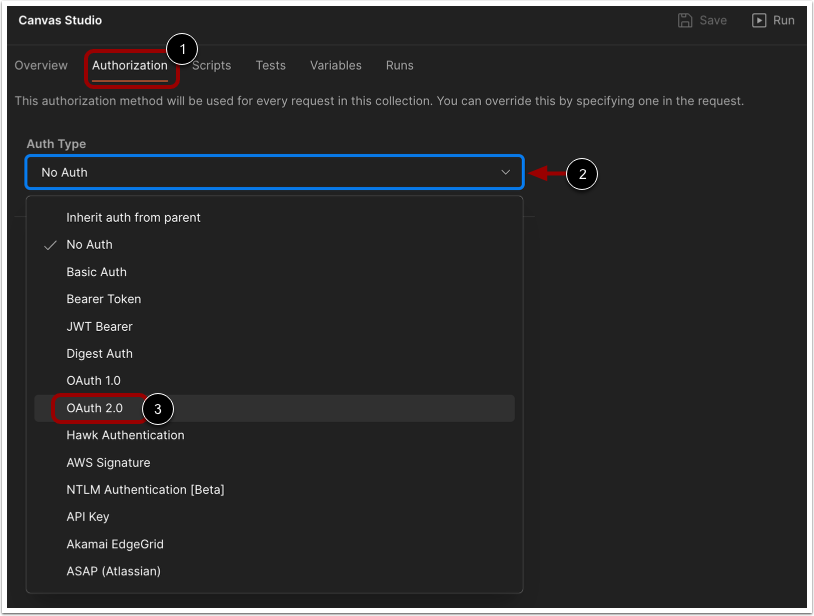Select Inherit auth from parent
This screenshot has width=814, height=616.
coord(131,217)
